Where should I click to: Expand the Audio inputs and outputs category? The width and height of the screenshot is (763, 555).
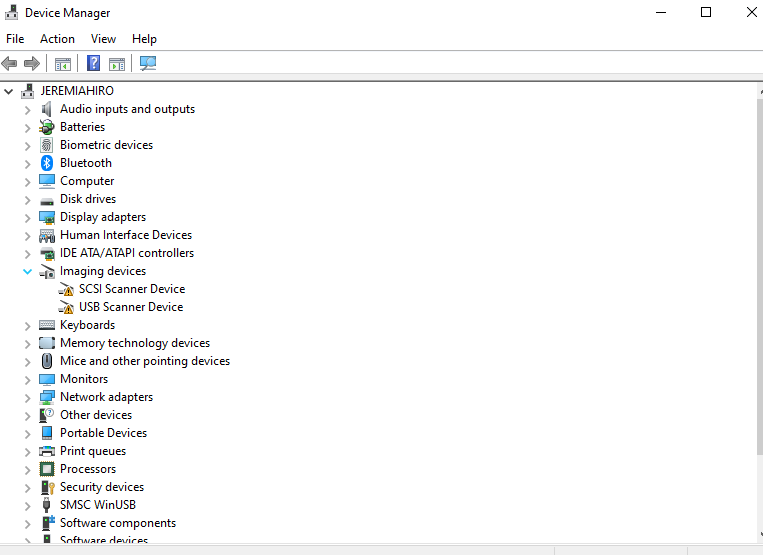28,110
